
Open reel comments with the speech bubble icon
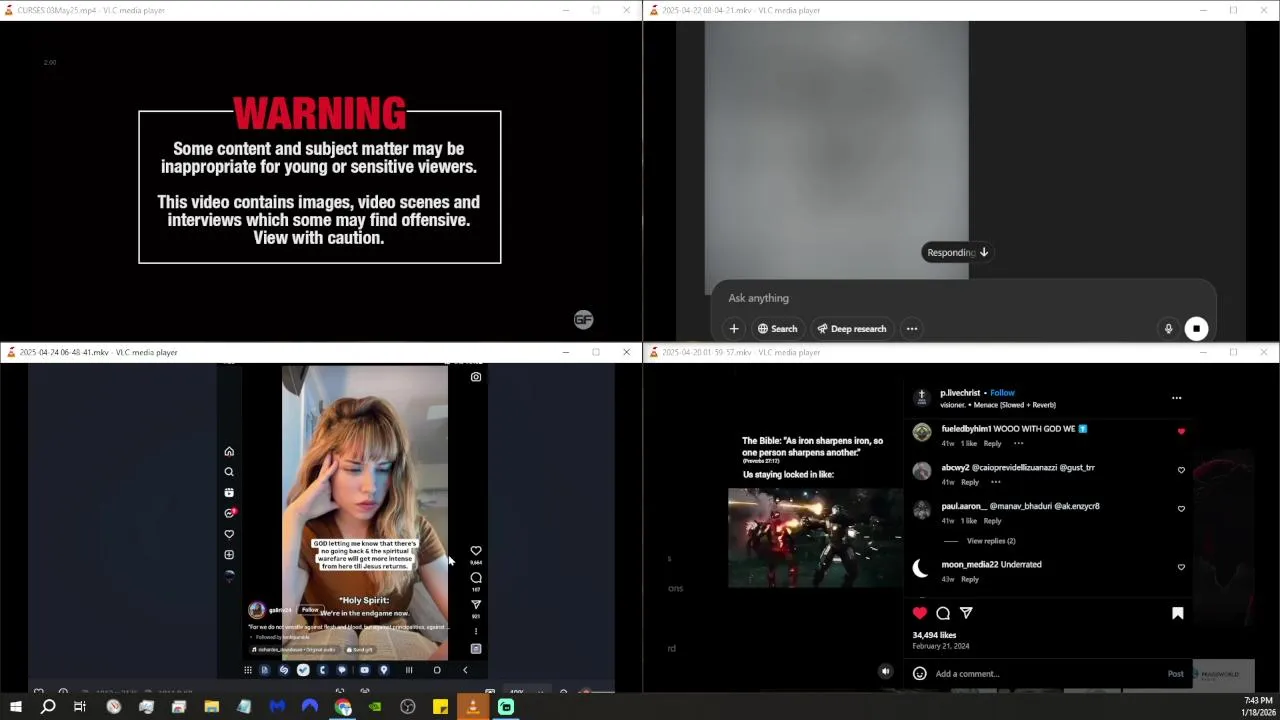476,578
